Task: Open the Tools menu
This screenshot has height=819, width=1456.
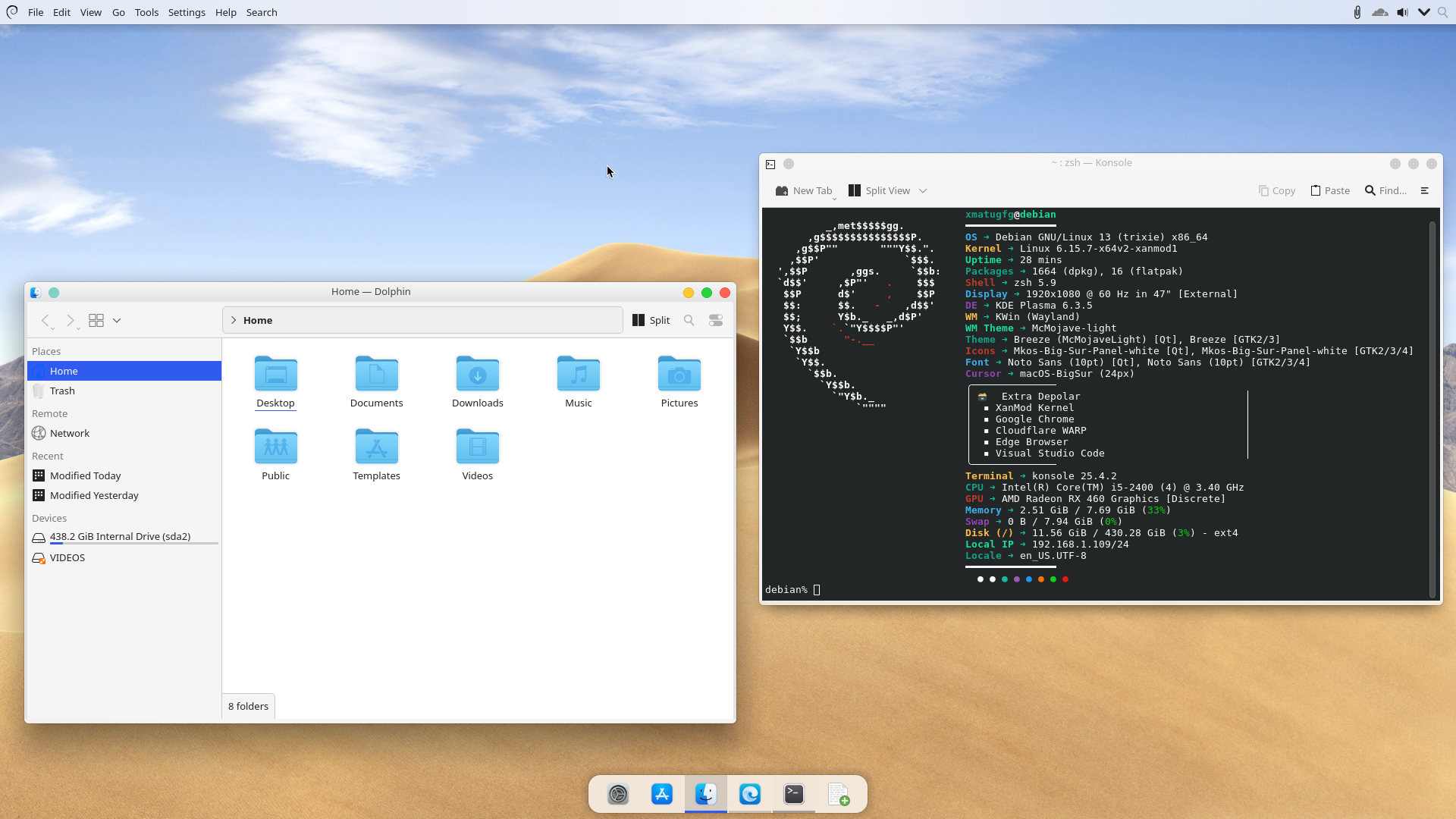Action: click(x=146, y=12)
